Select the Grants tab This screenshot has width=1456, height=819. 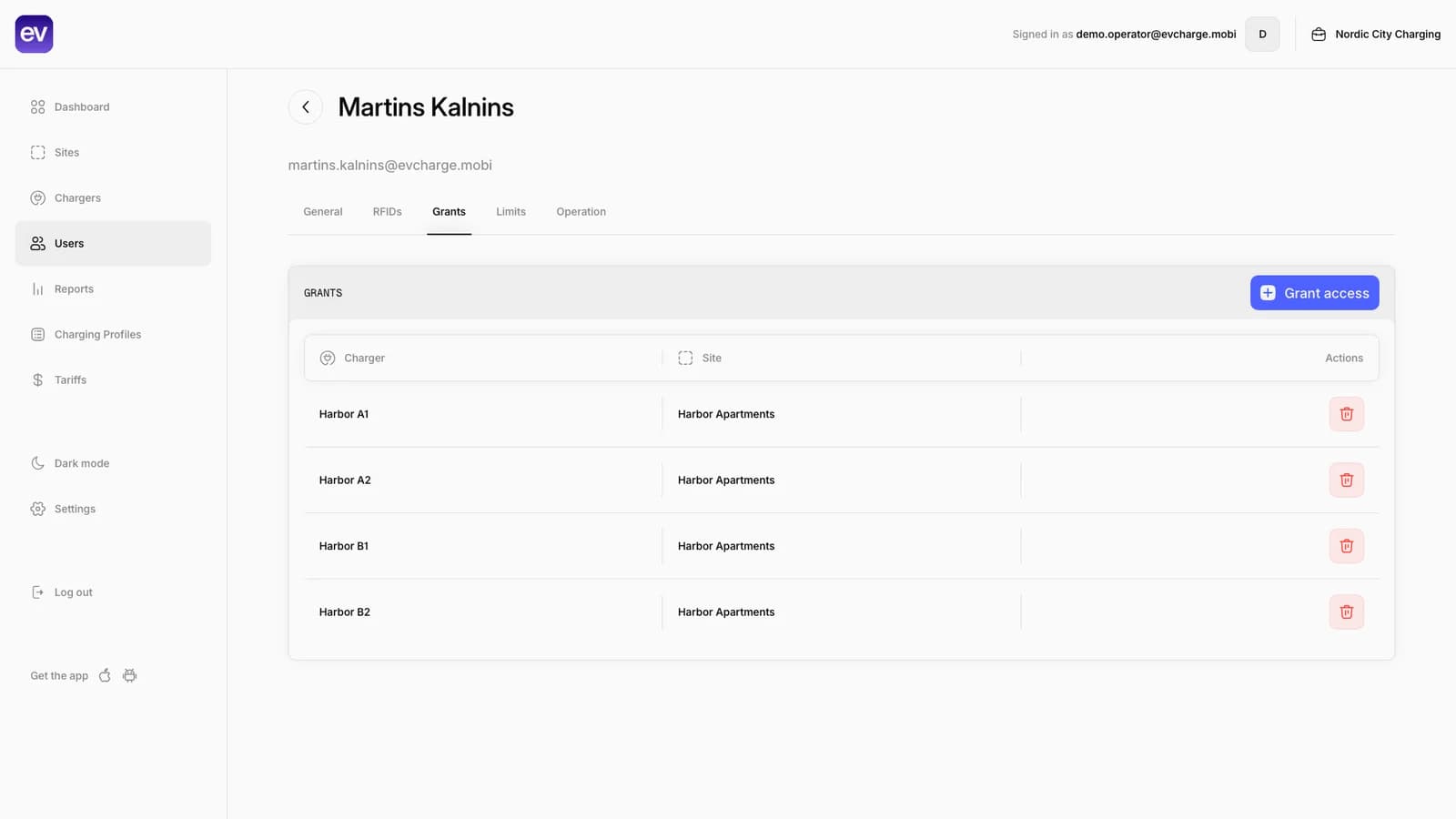click(x=449, y=211)
